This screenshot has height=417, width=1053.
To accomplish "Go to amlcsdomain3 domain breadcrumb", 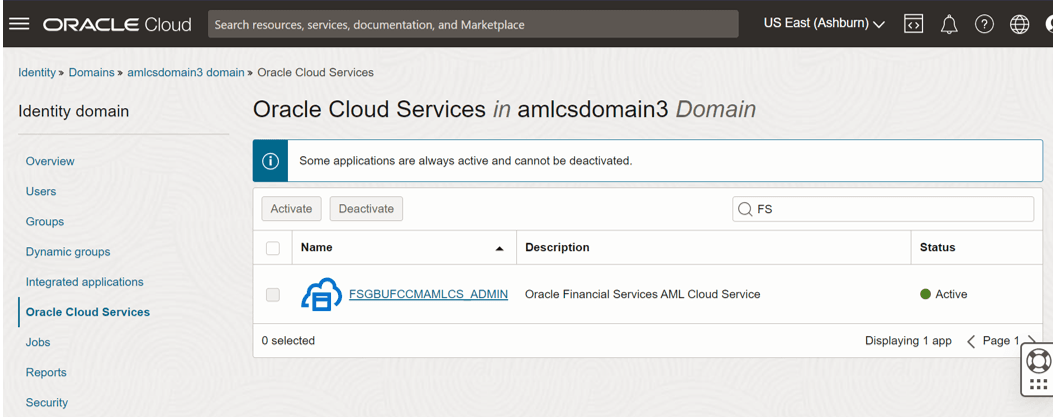I will pos(186,72).
